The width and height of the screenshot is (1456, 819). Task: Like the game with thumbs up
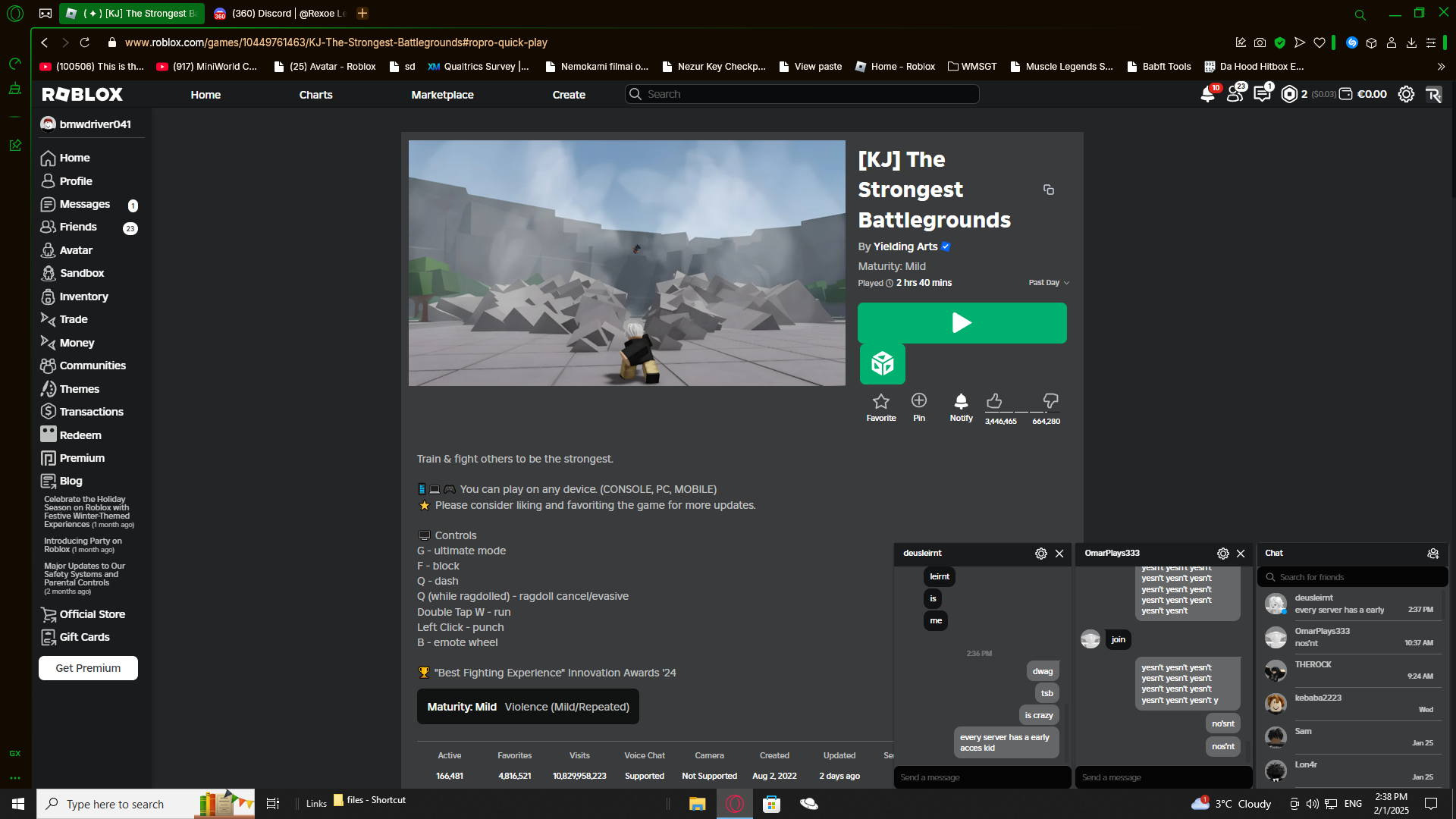coord(993,401)
